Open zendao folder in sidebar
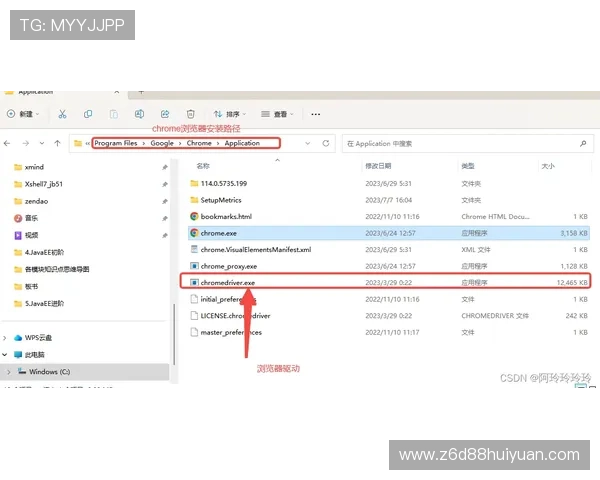The height and width of the screenshot is (480, 600). [36, 201]
